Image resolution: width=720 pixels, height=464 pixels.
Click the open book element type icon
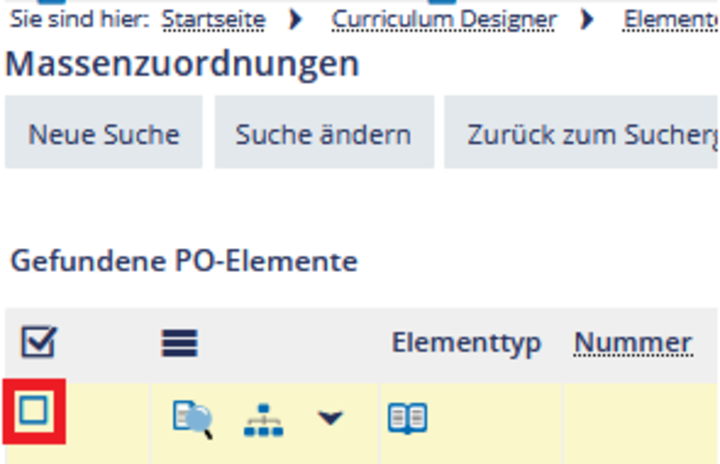pos(407,418)
